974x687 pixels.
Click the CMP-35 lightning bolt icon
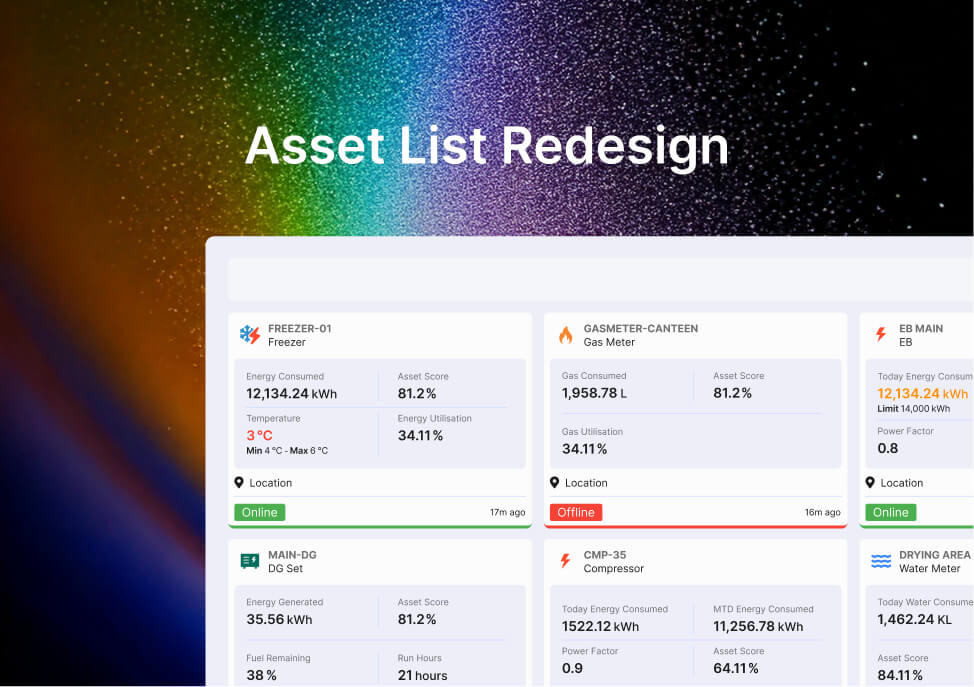[565, 560]
